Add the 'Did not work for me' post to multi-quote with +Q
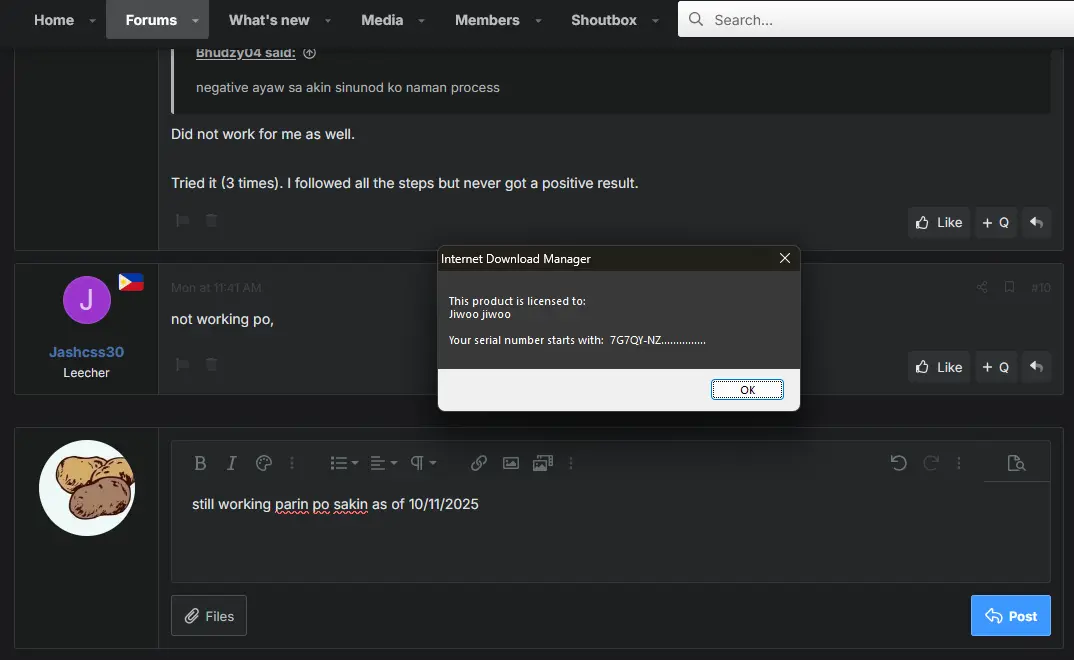This screenshot has width=1074, height=660. tap(996, 223)
